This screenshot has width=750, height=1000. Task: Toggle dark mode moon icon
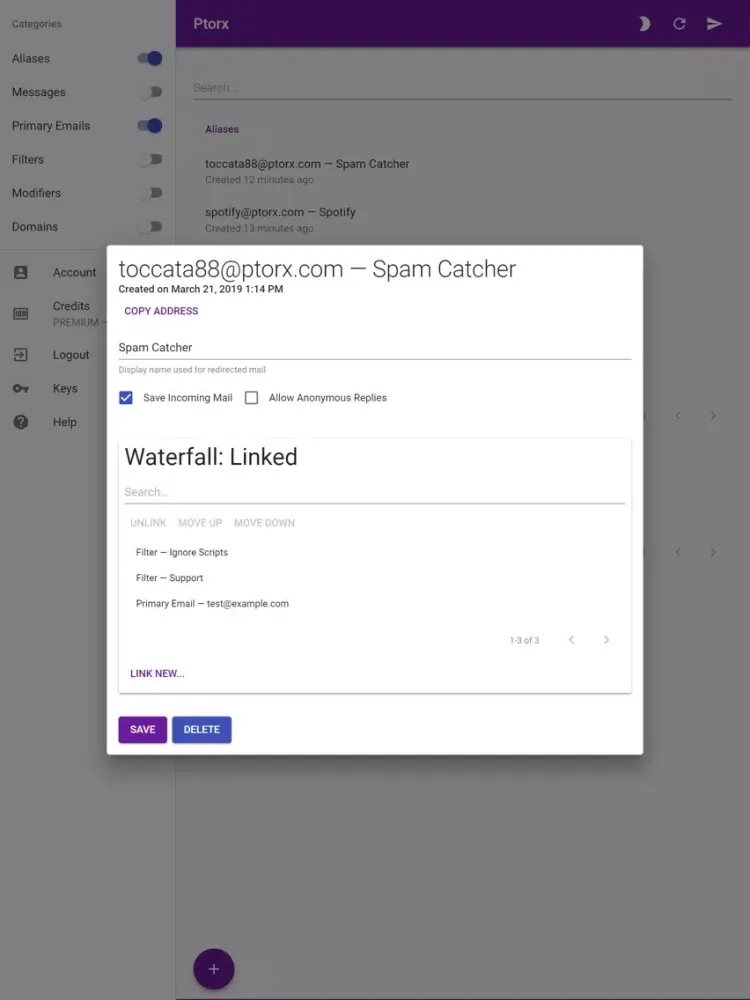[645, 24]
